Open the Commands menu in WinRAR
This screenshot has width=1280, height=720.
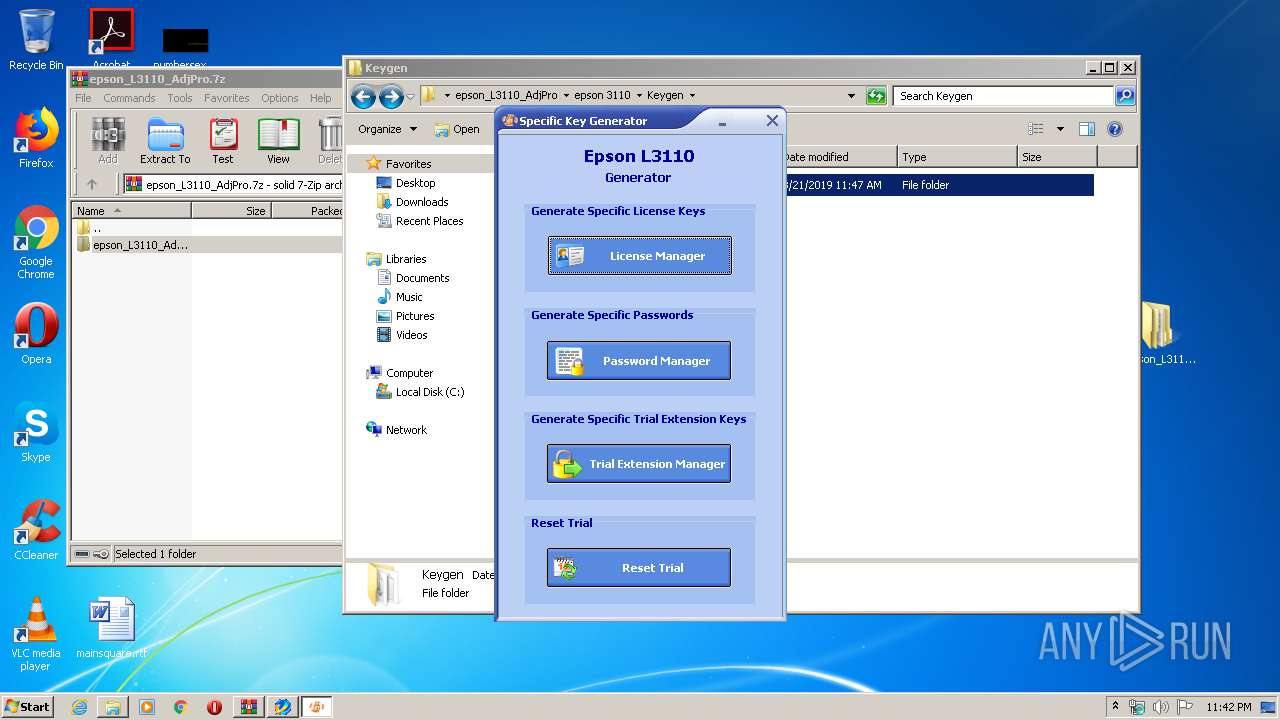click(x=129, y=98)
